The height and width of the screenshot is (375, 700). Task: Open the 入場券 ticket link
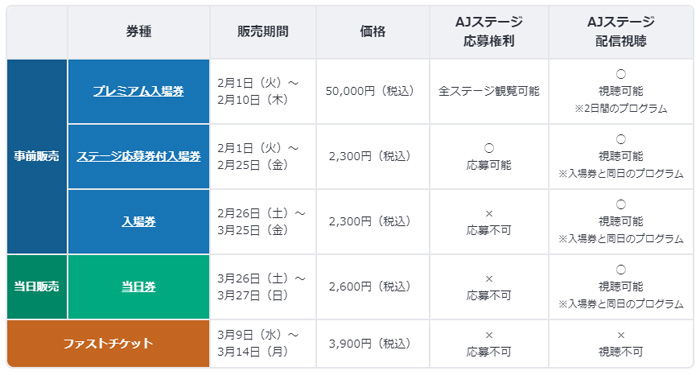(138, 221)
